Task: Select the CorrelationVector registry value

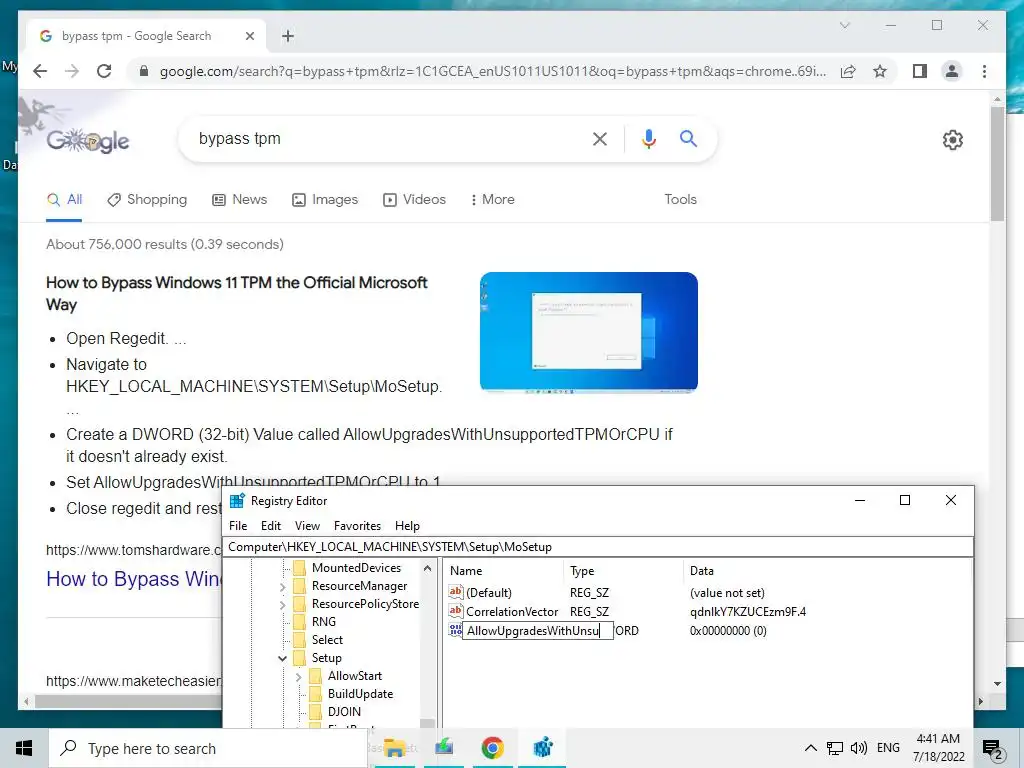Action: (x=512, y=612)
